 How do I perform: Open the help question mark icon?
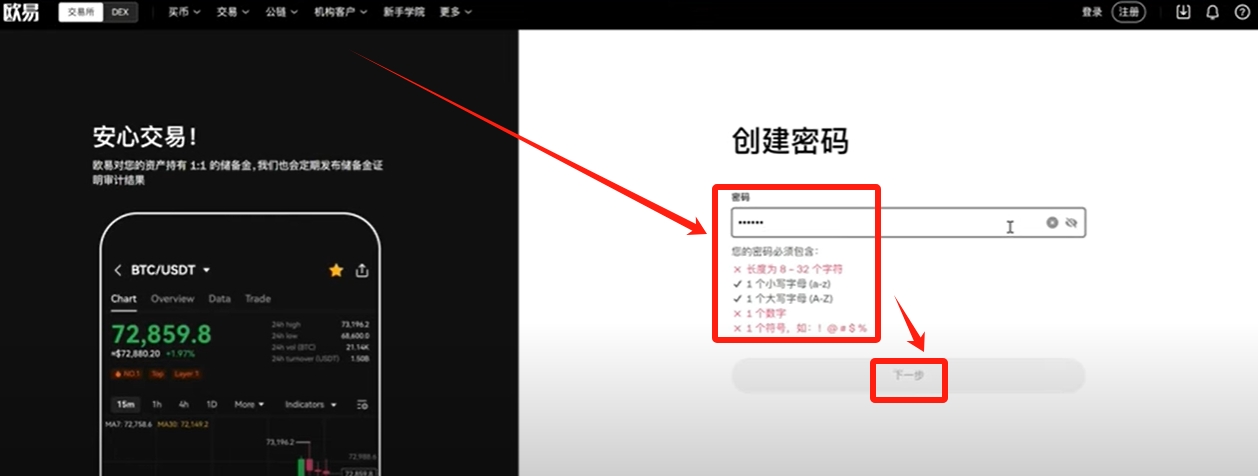(x=1242, y=12)
